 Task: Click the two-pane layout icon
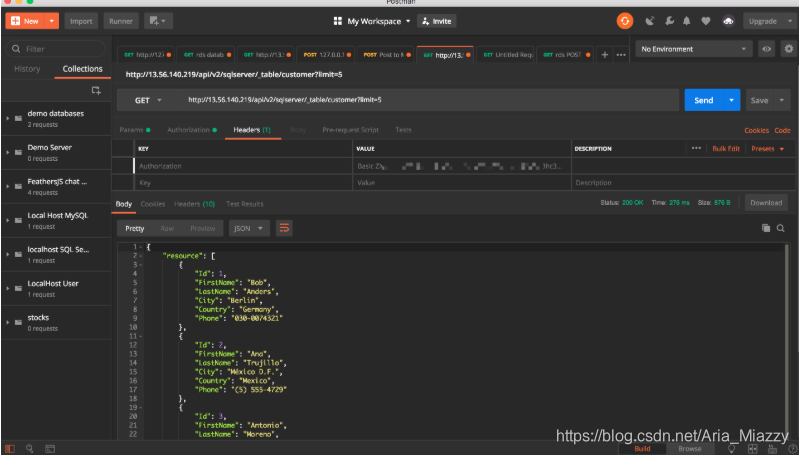(753, 449)
